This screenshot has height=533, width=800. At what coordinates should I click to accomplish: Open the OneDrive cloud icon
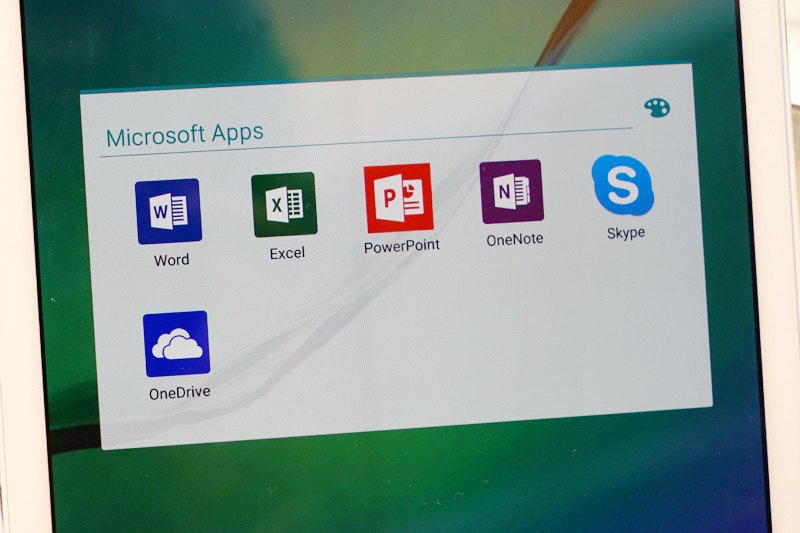click(x=177, y=344)
